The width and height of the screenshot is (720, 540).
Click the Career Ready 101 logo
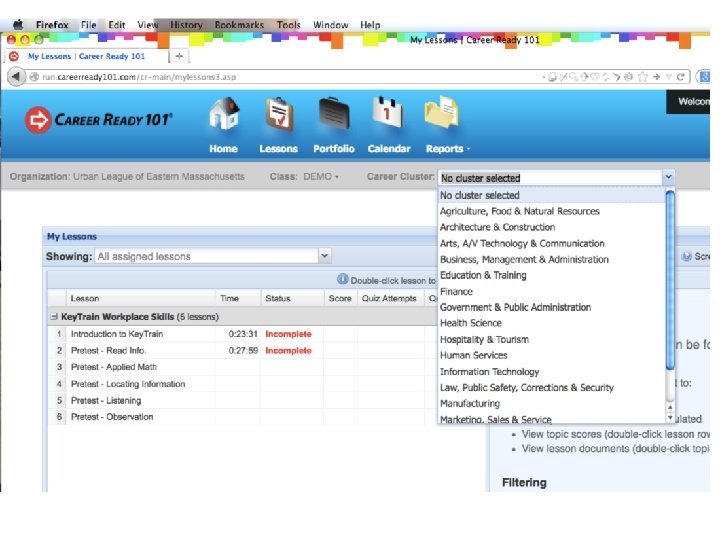click(x=99, y=120)
